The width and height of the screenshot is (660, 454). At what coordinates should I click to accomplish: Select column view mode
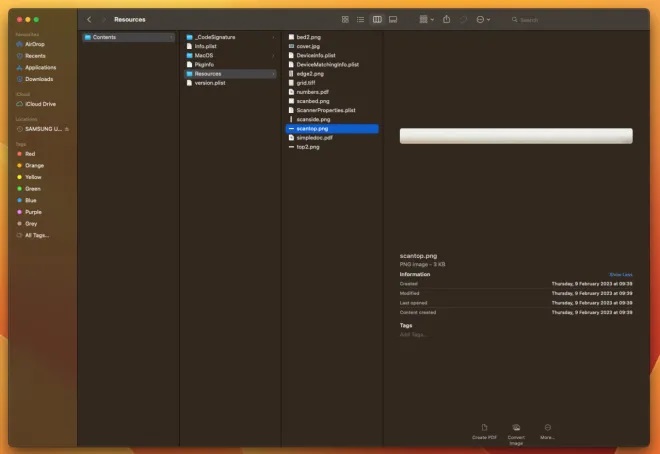coord(377,19)
